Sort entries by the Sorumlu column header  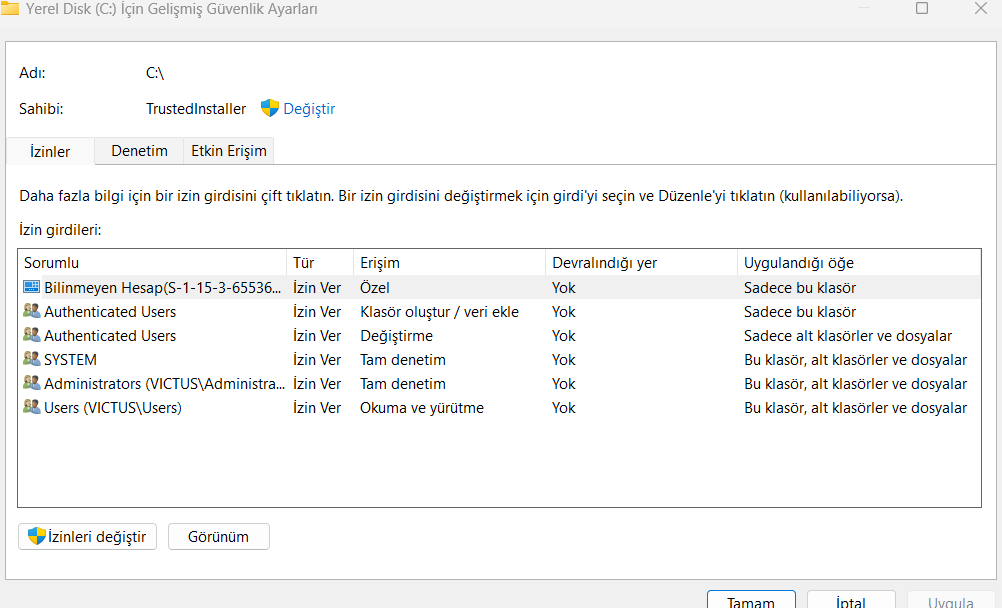150,261
